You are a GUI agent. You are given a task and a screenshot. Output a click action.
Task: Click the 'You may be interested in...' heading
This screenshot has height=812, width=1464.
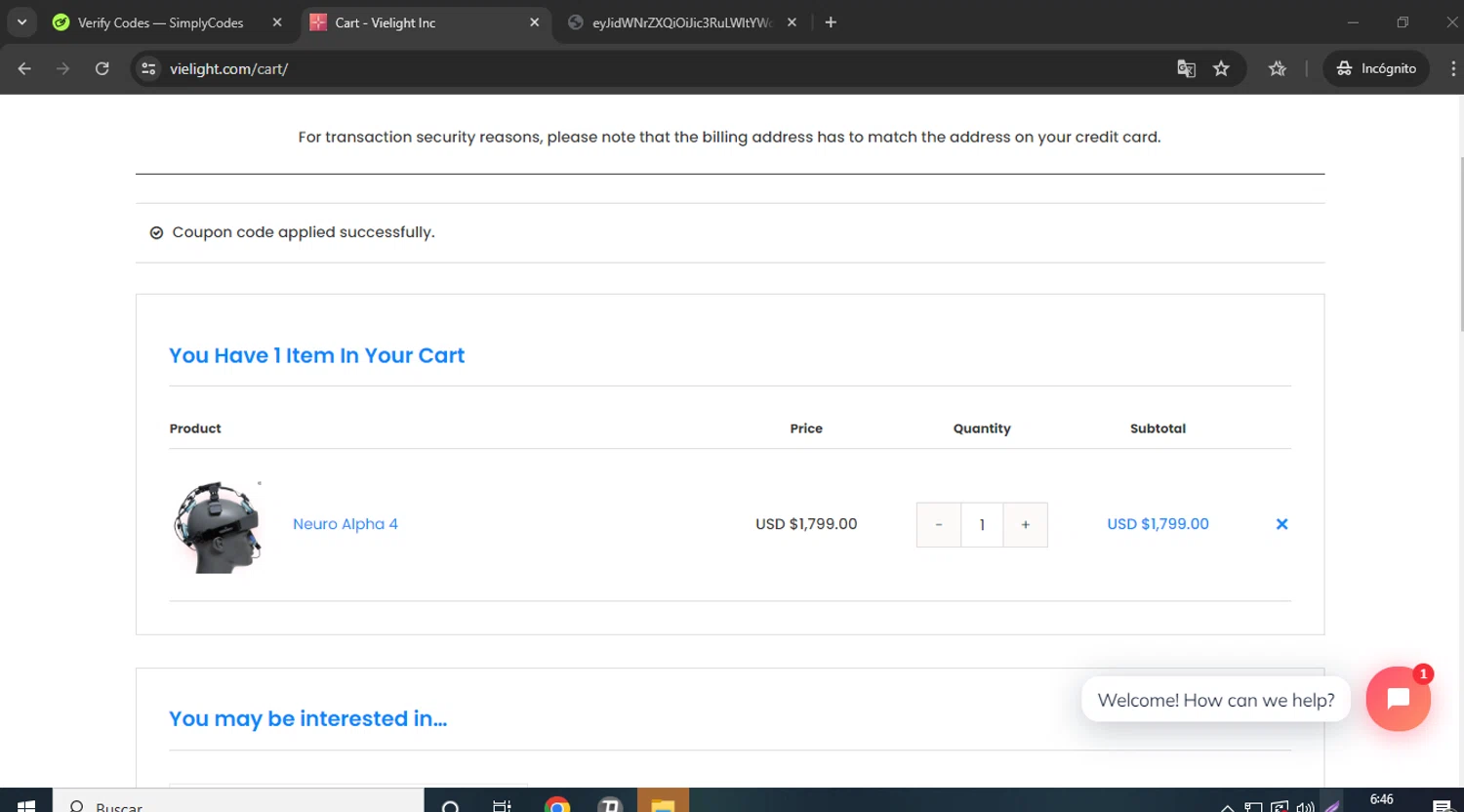click(x=307, y=718)
